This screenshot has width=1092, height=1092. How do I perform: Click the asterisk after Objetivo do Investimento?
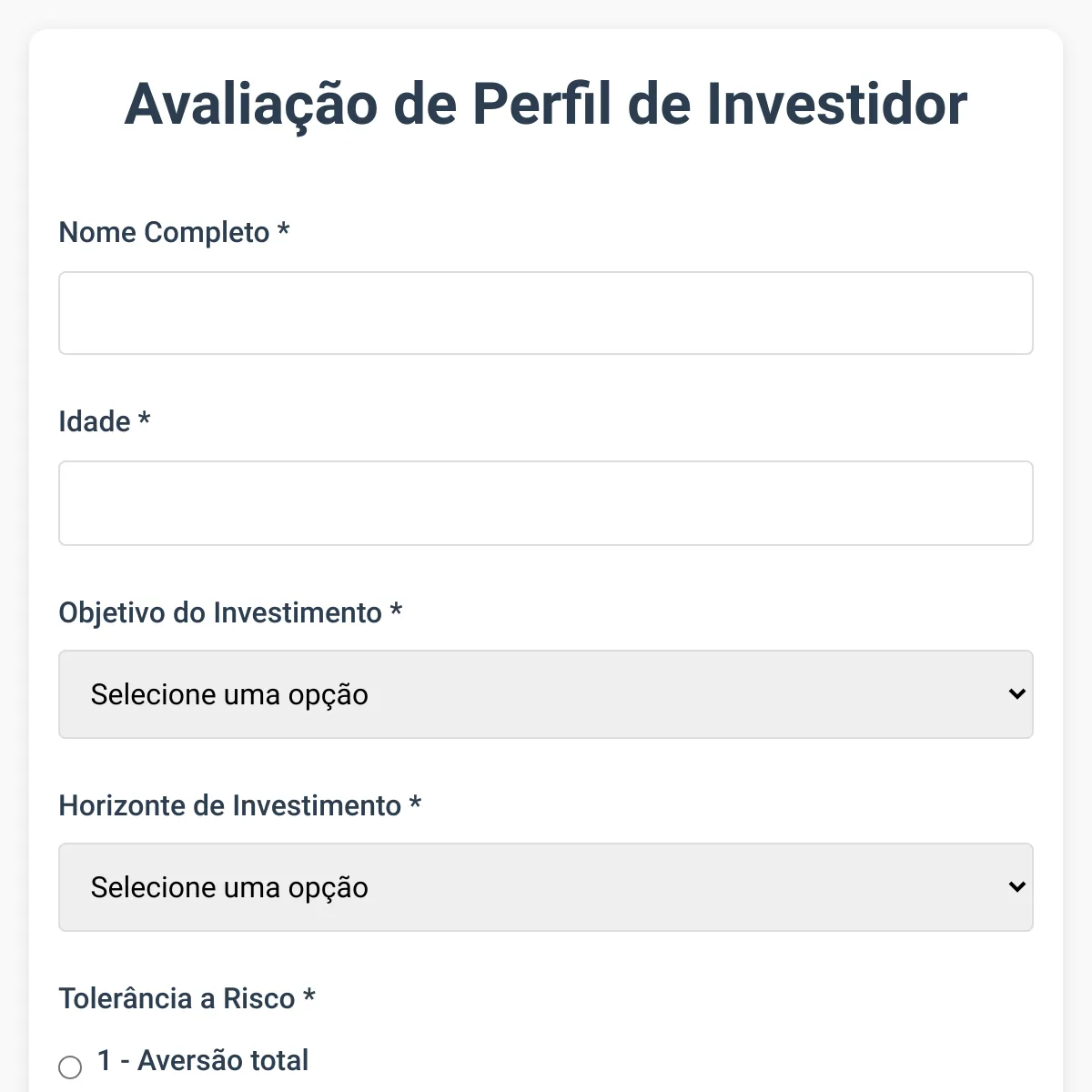(x=396, y=611)
